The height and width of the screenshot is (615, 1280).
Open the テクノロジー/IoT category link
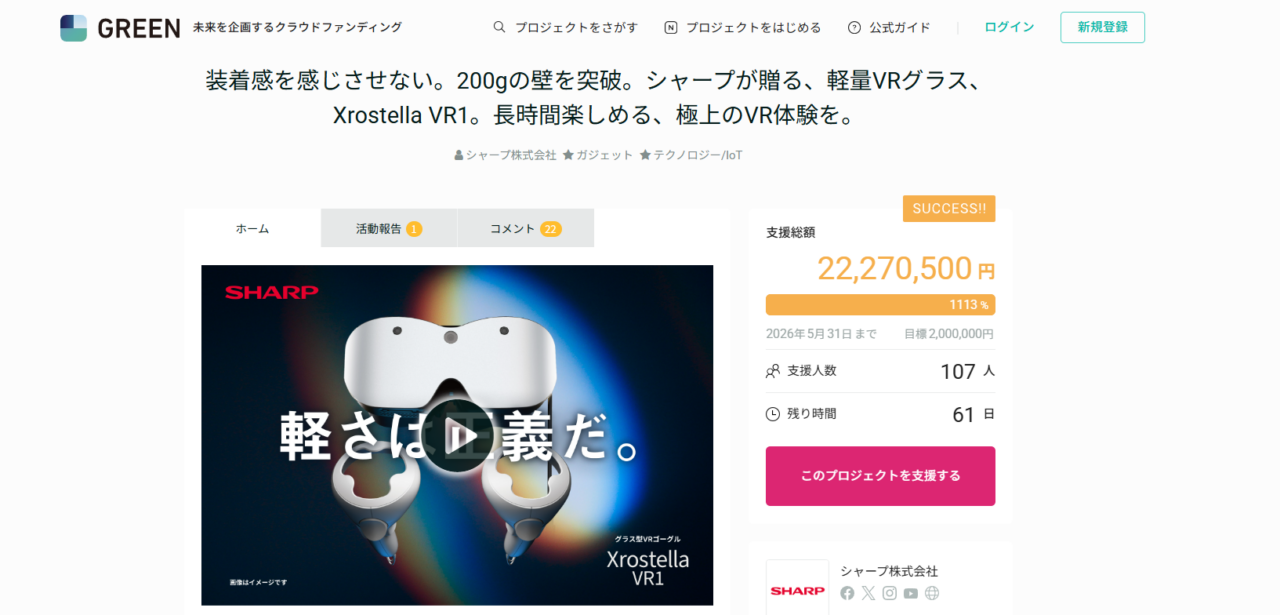pos(691,155)
